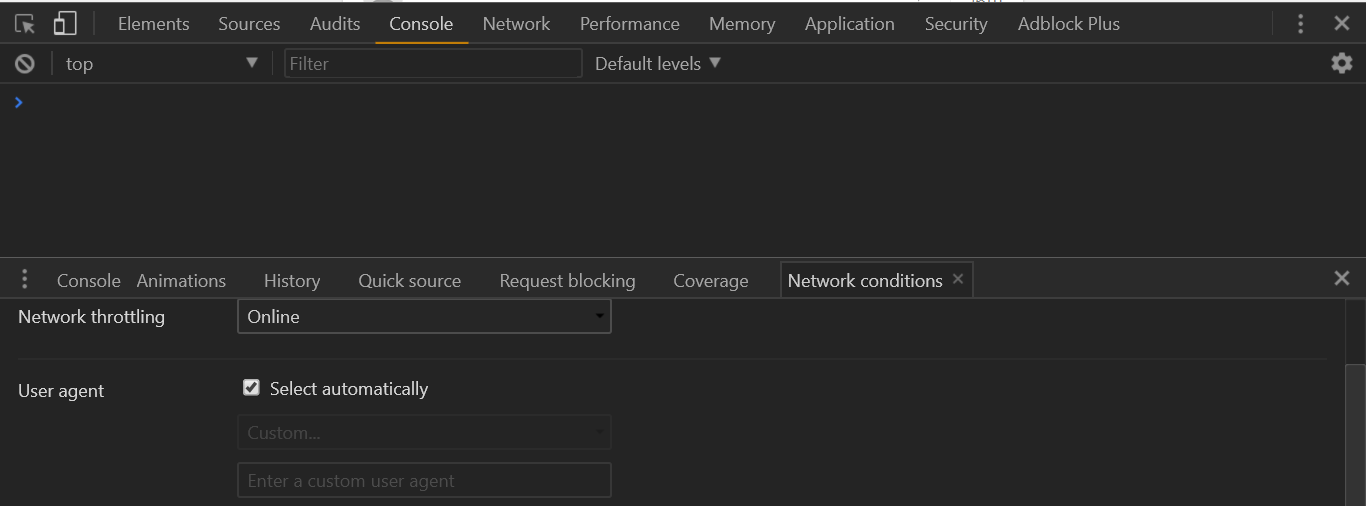Open console settings gear icon
The image size is (1366, 506).
pos(1341,63)
